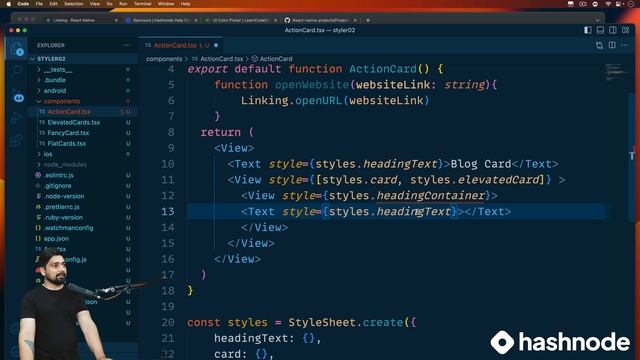Switch to GitHub React-native-projects browser tab

(x=320, y=20)
